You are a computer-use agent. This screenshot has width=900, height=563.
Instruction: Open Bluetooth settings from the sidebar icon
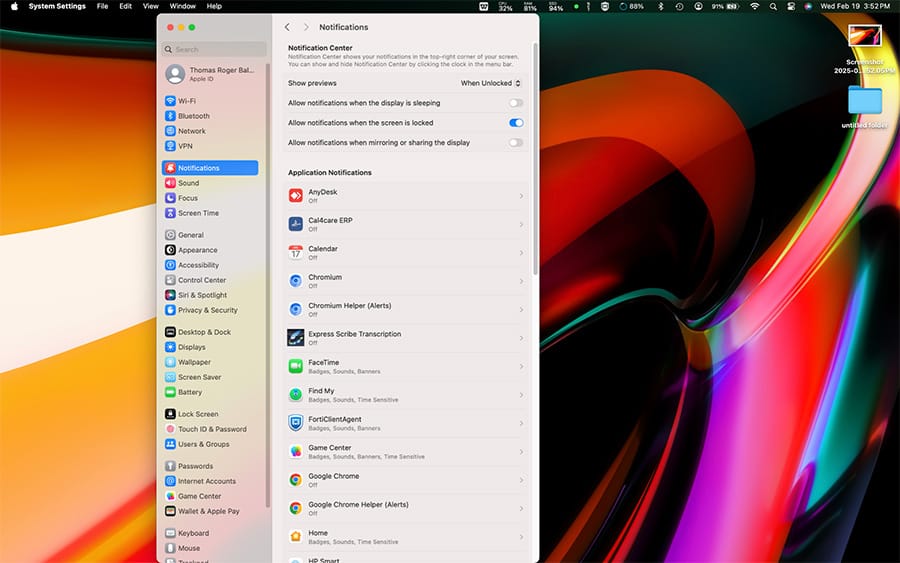(170, 116)
